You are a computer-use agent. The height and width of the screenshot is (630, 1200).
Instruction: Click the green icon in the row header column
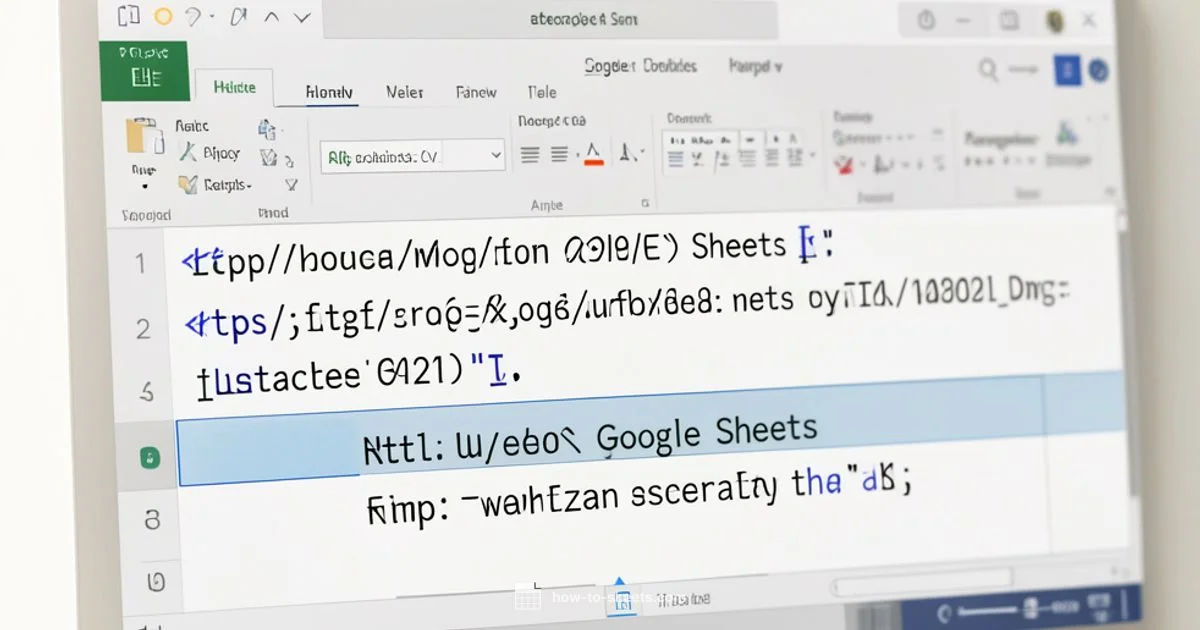[x=148, y=459]
